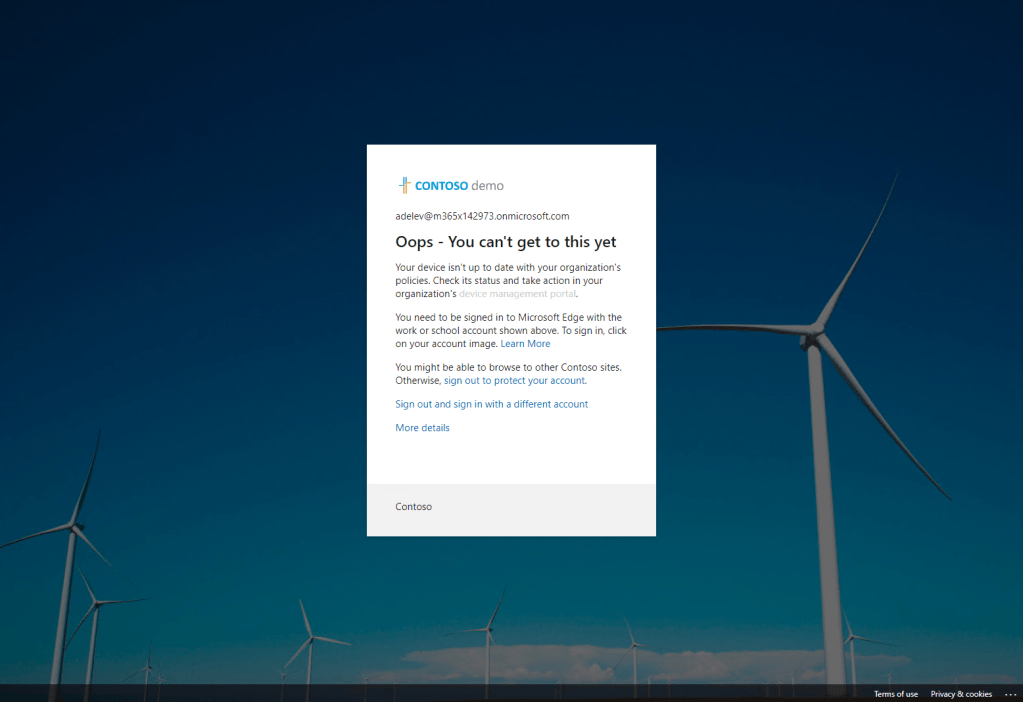Open the device management portal link
This screenshot has width=1023, height=702.
click(x=517, y=294)
